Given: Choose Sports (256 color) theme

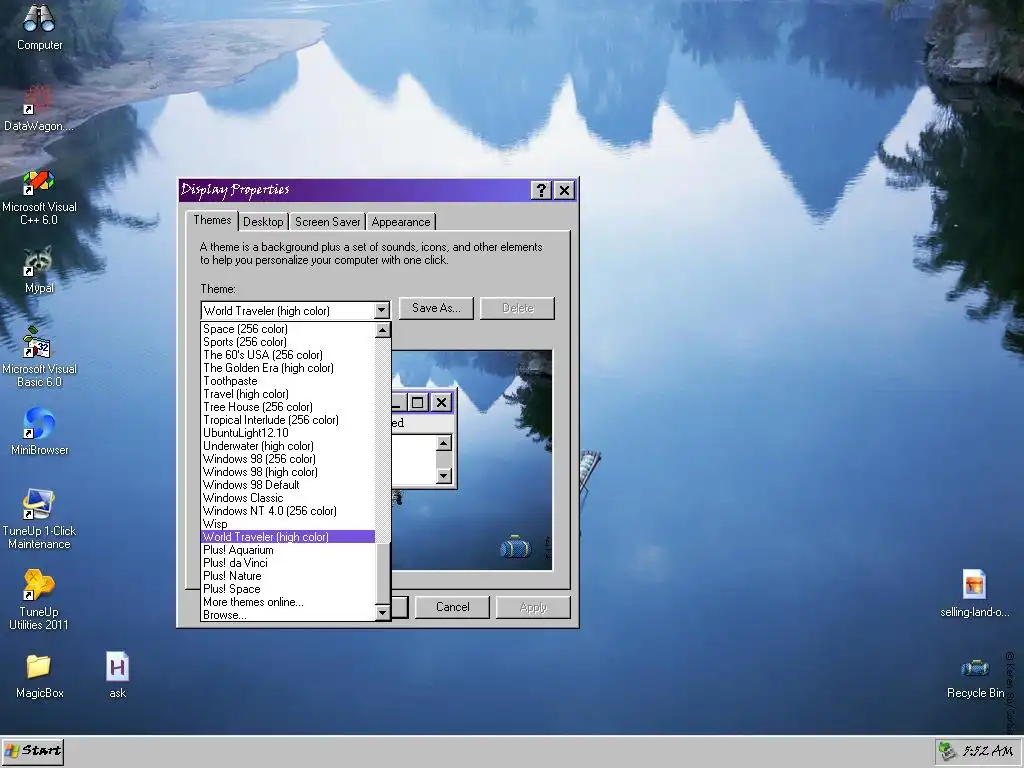Looking at the screenshot, I should click(288, 342).
